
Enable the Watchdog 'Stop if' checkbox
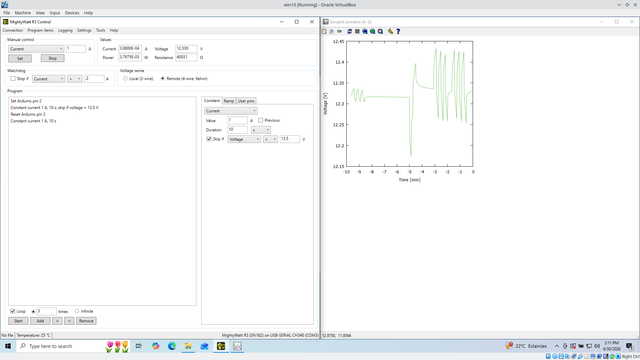click(13, 78)
